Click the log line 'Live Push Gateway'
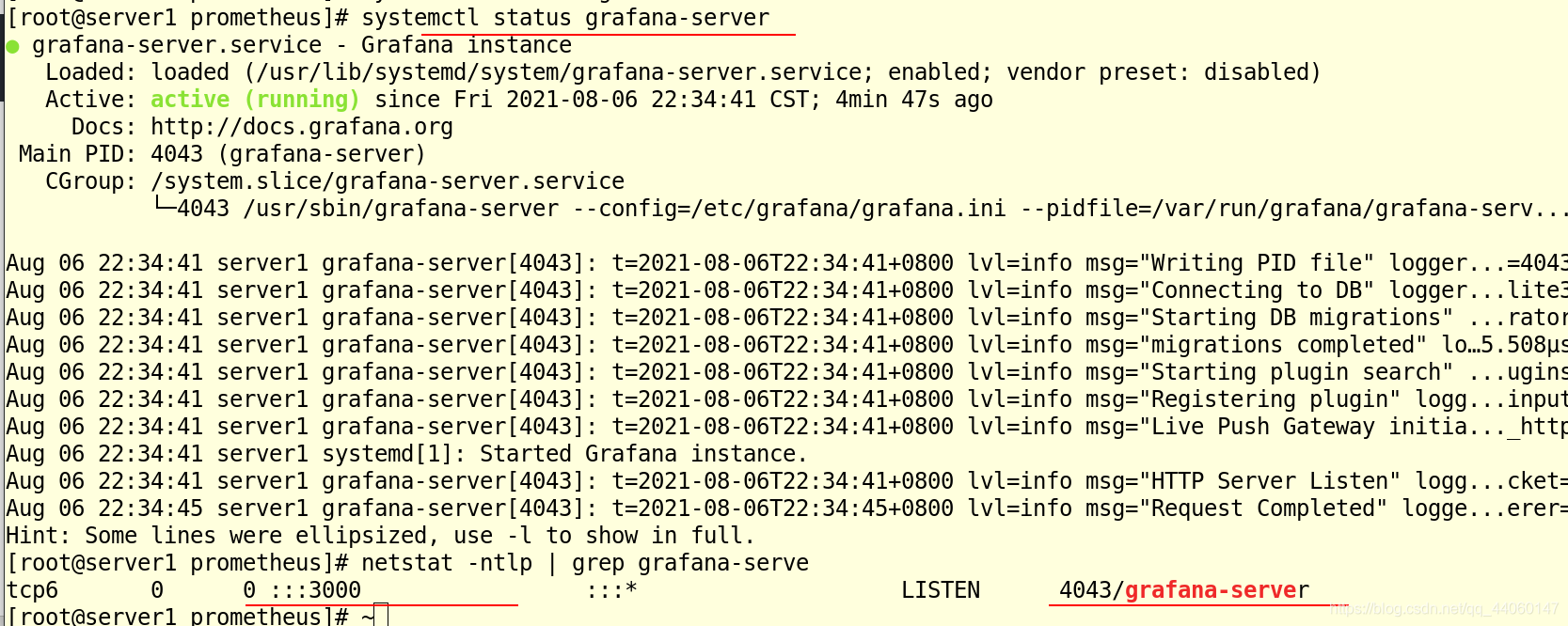 tap(786, 427)
